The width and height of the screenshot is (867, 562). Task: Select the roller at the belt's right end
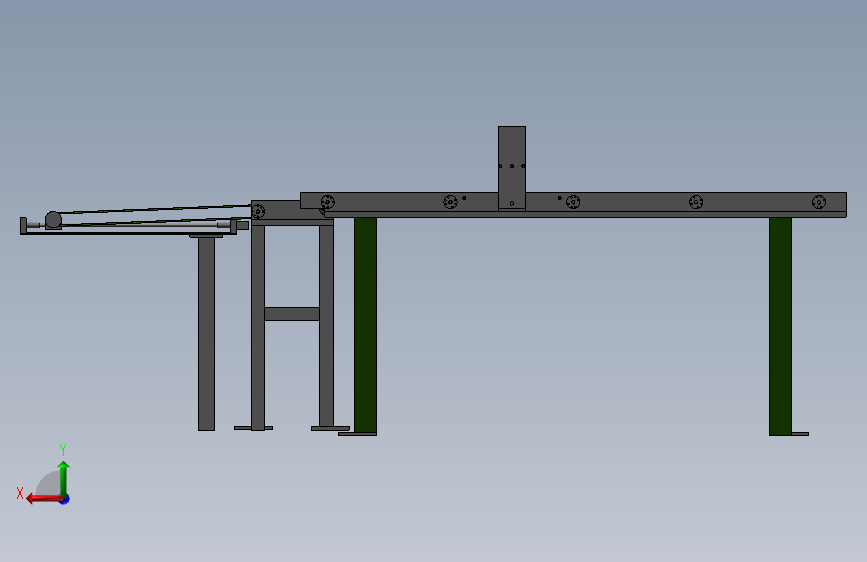click(258, 211)
